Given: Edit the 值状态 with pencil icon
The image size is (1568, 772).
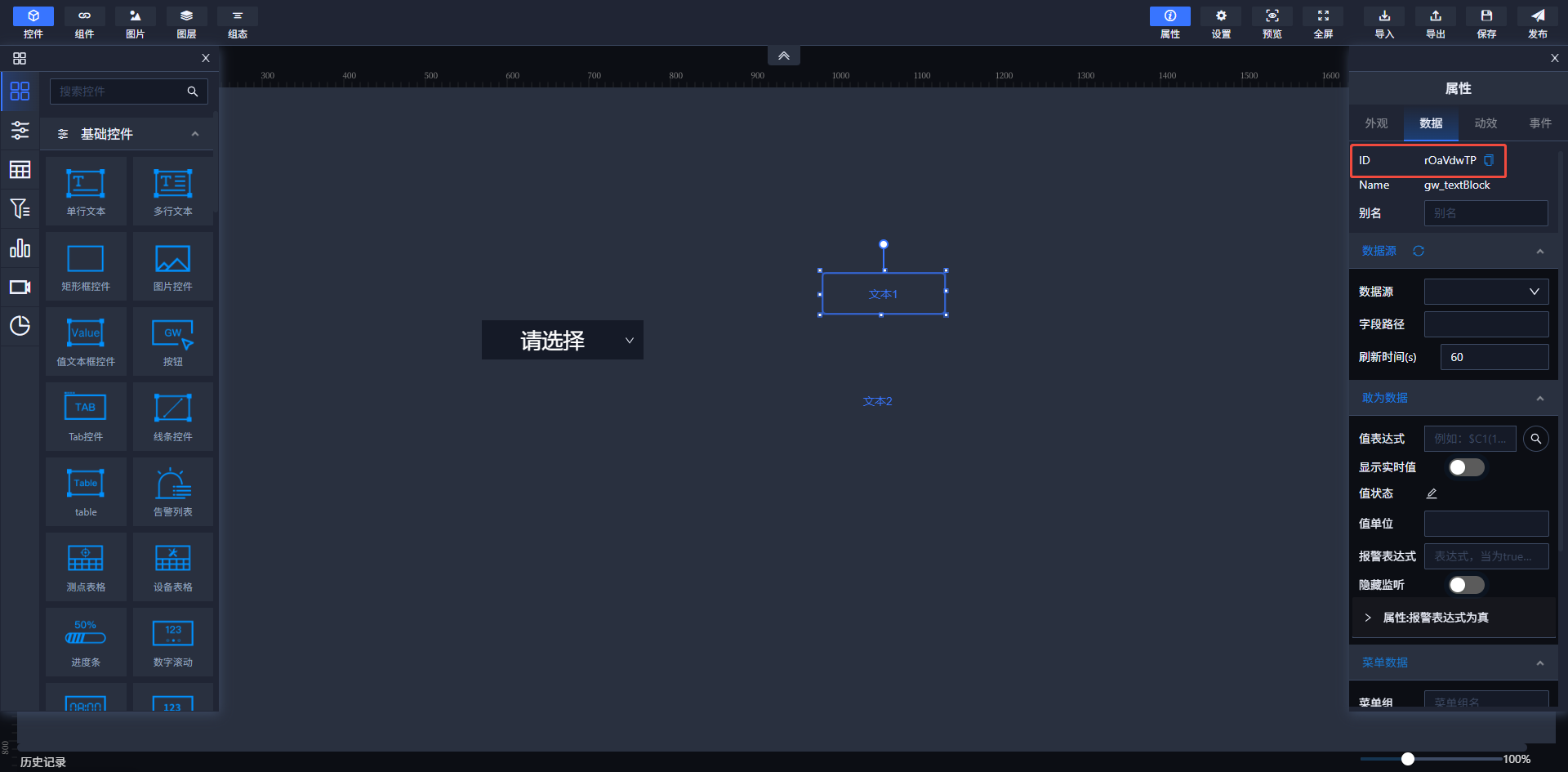Looking at the screenshot, I should click(1432, 493).
